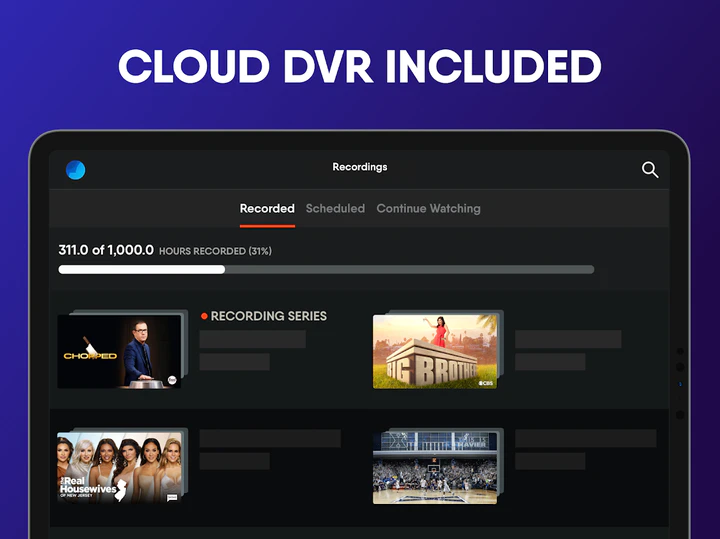The width and height of the screenshot is (720, 539).
Task: Click the RECORDING SERIES label
Action: pyautogui.click(x=268, y=316)
